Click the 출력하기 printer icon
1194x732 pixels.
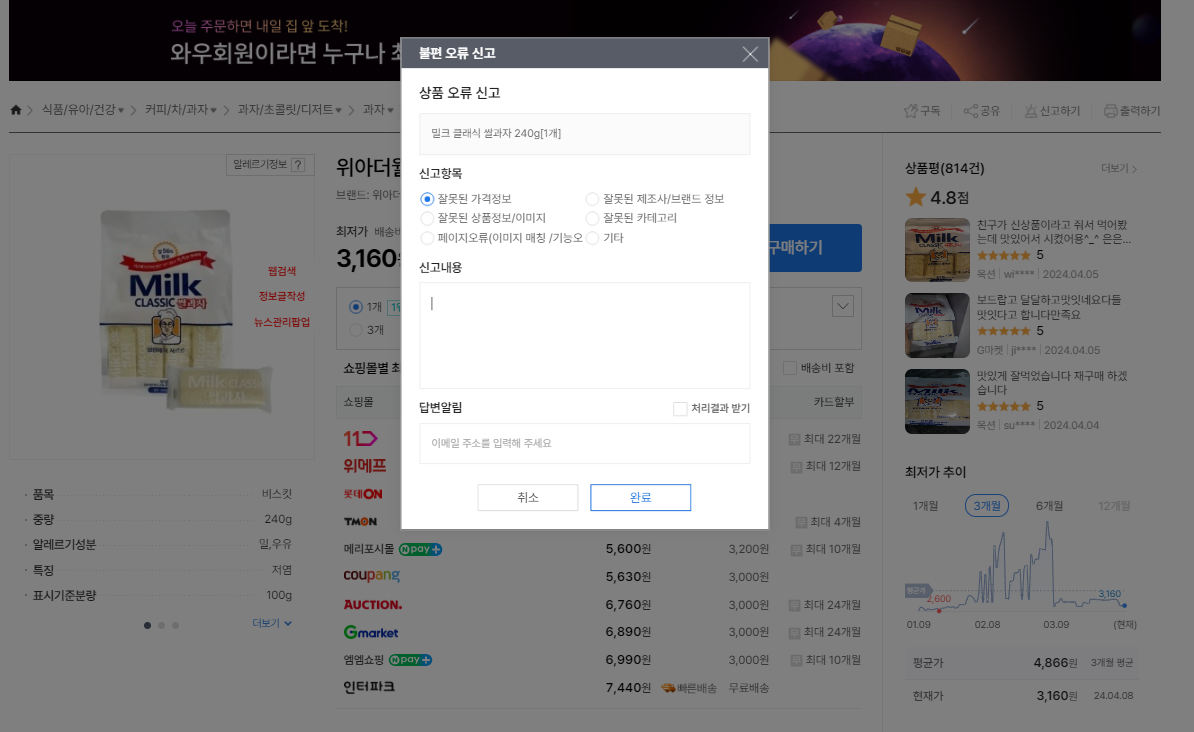tap(1110, 111)
